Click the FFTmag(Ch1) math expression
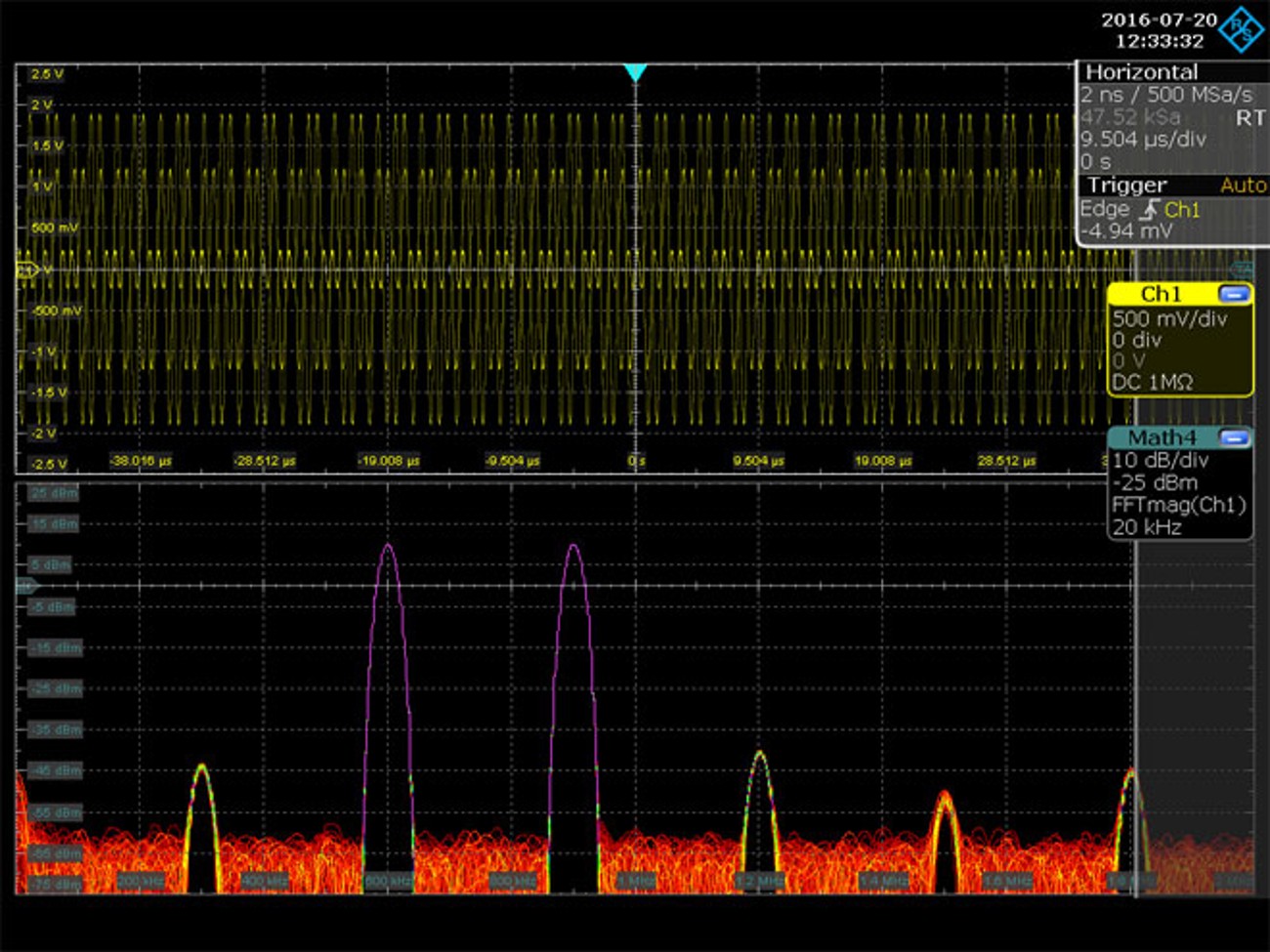This screenshot has height=952, width=1270. 1178,505
